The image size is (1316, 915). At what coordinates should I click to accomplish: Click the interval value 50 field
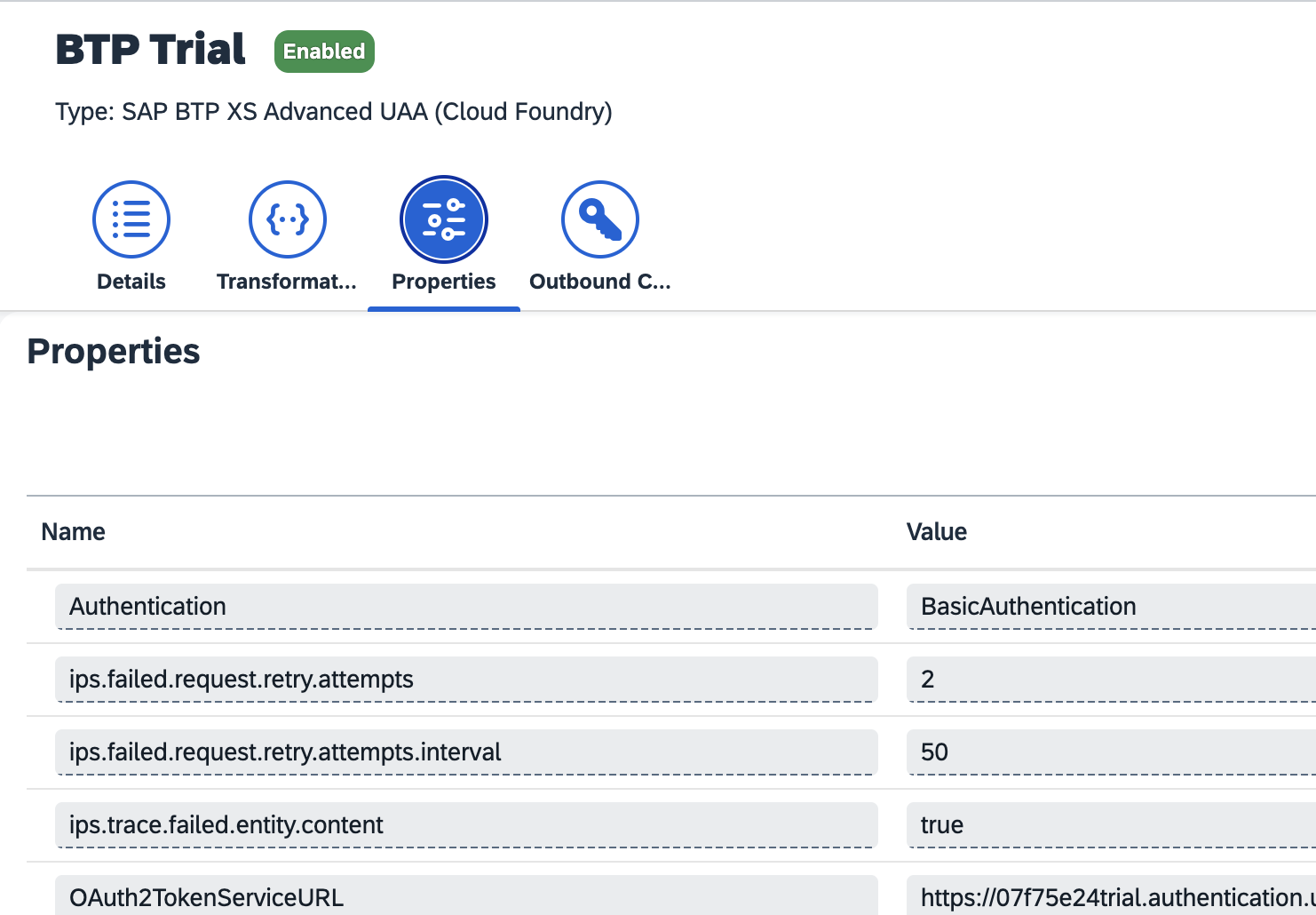point(1111,752)
